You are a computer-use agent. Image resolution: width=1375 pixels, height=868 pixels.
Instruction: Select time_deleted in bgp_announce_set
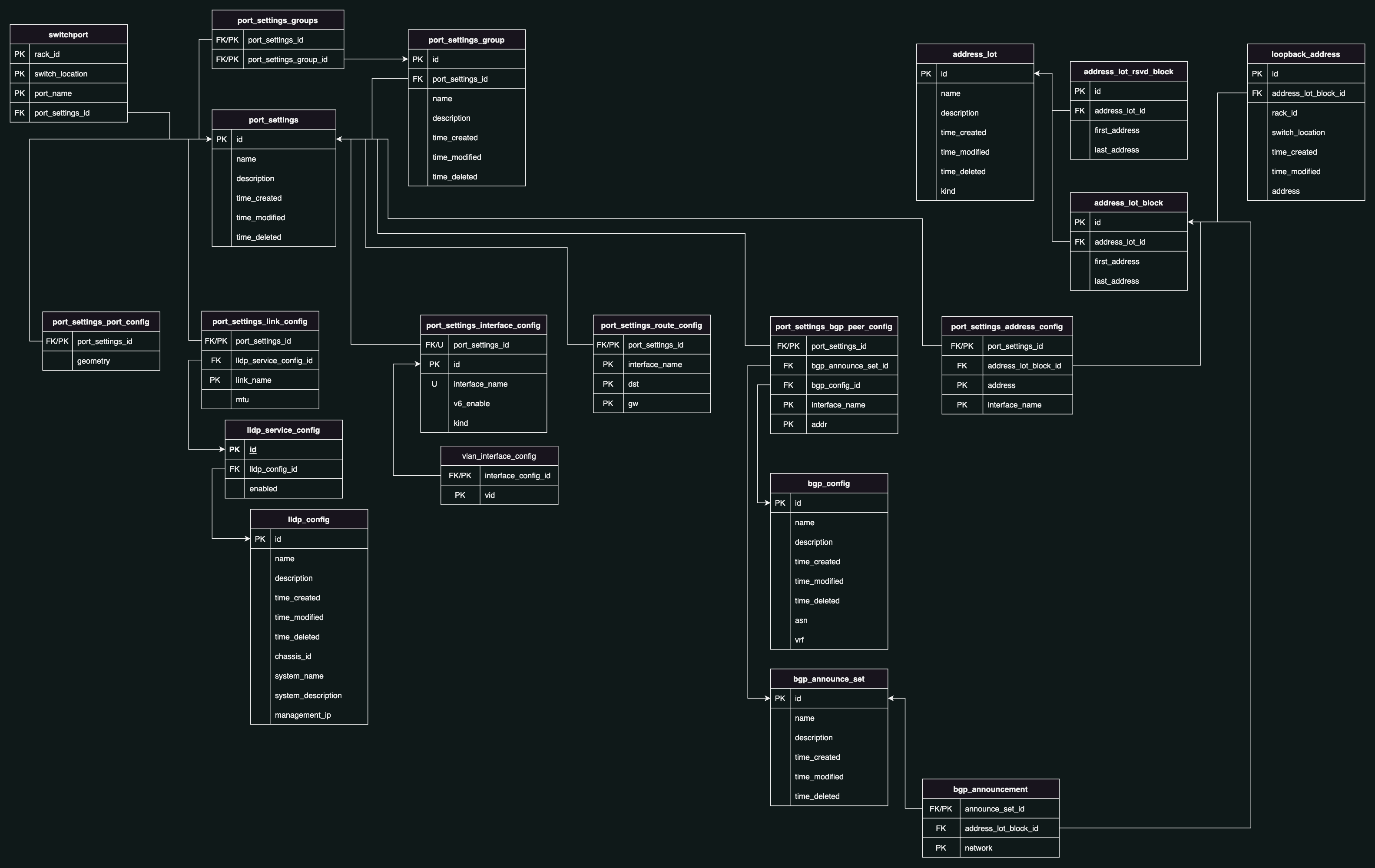click(x=828, y=796)
